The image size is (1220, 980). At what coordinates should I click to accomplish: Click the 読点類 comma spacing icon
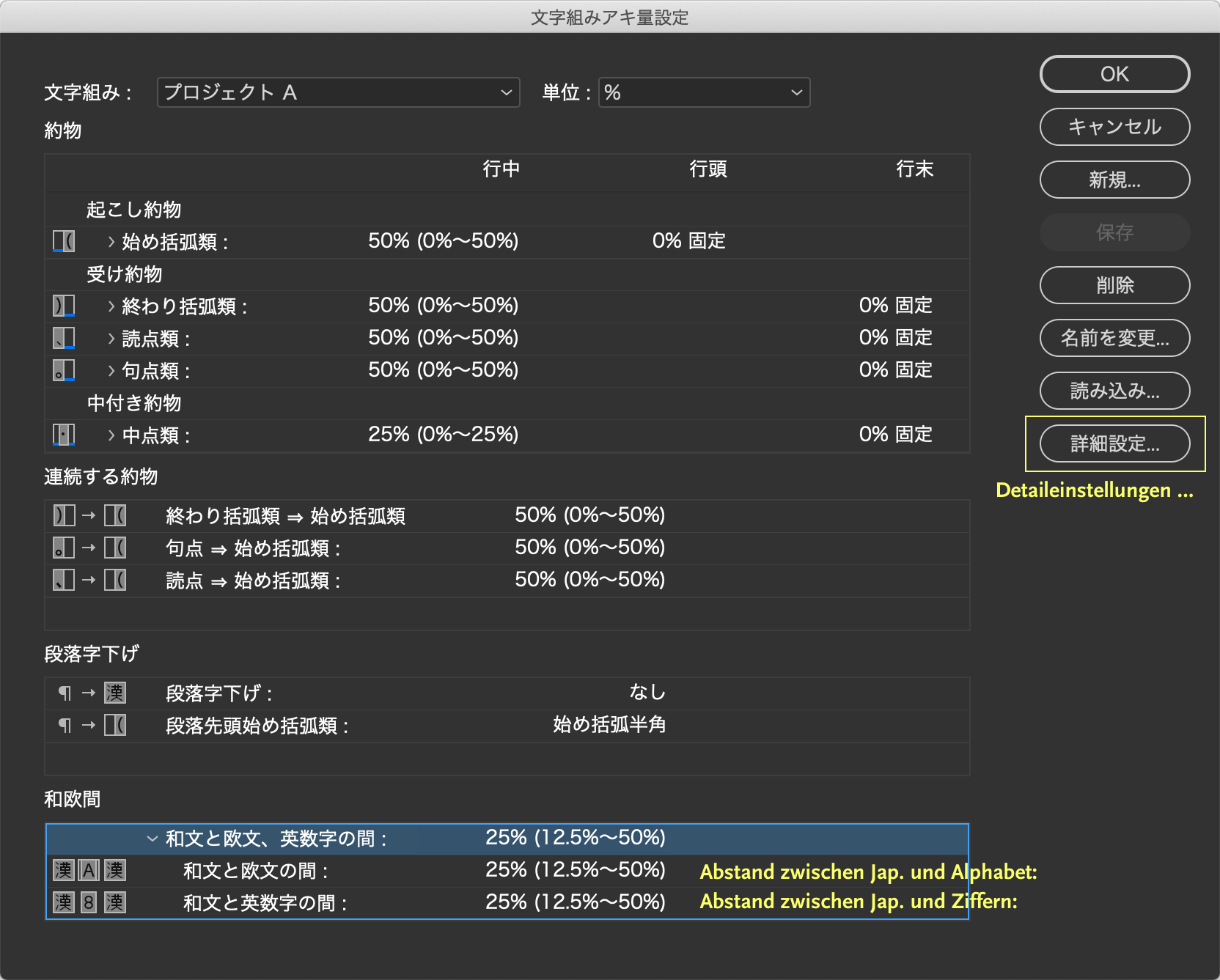coord(64,338)
